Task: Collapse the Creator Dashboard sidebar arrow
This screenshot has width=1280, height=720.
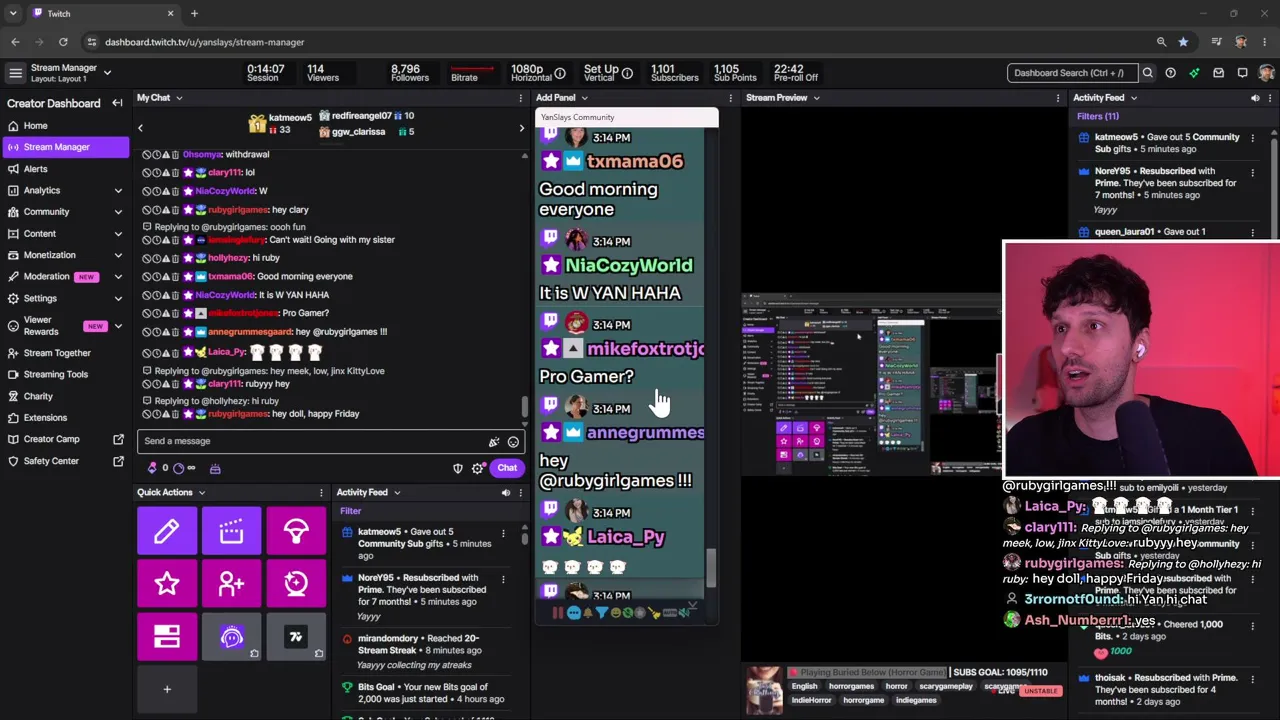Action: (x=117, y=103)
